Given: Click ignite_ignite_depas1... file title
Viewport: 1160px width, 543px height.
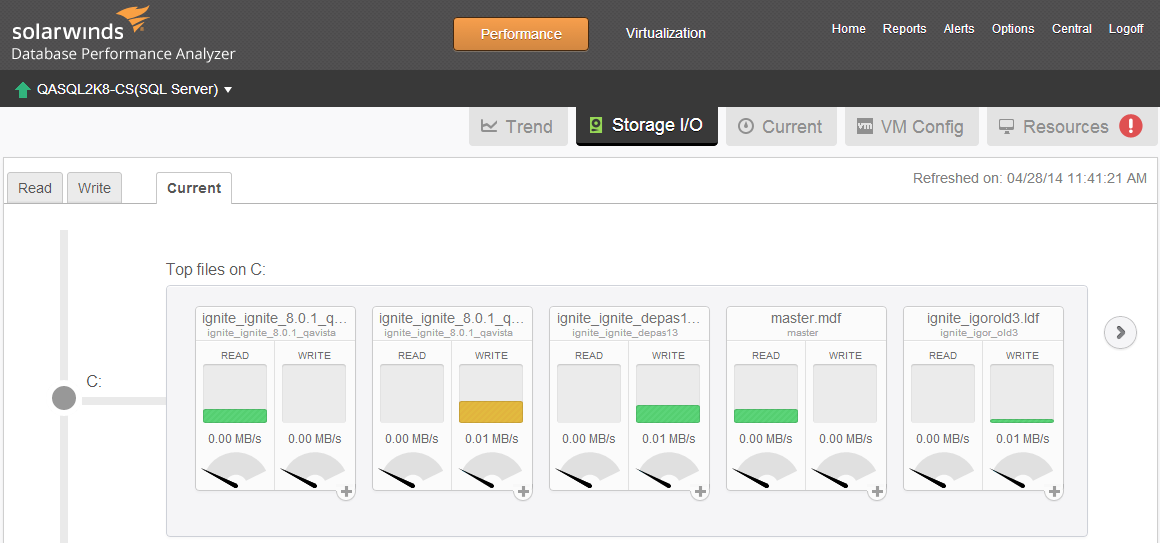Looking at the screenshot, I should point(629,319).
